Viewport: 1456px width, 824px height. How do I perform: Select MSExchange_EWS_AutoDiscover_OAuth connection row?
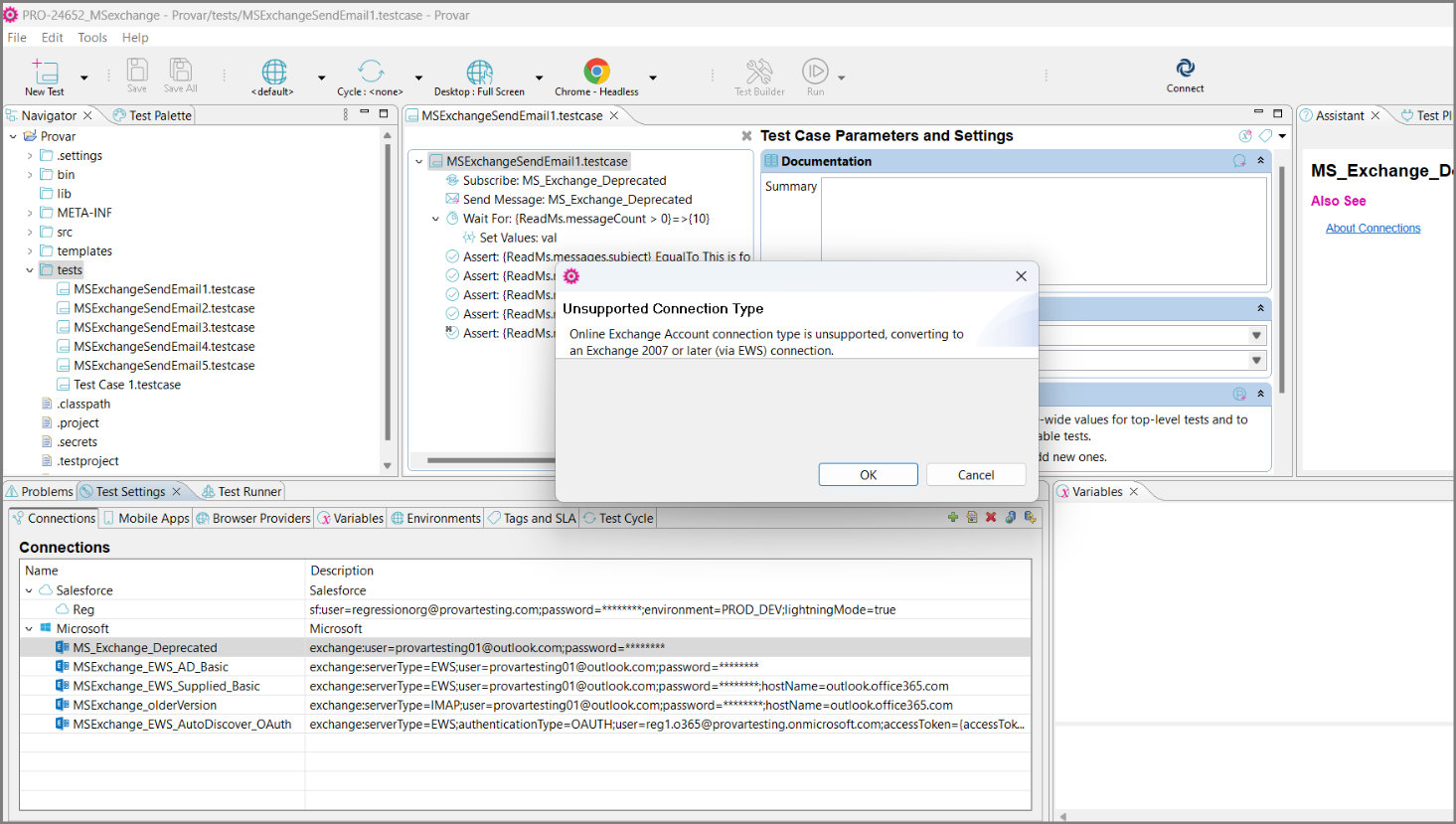pos(525,724)
